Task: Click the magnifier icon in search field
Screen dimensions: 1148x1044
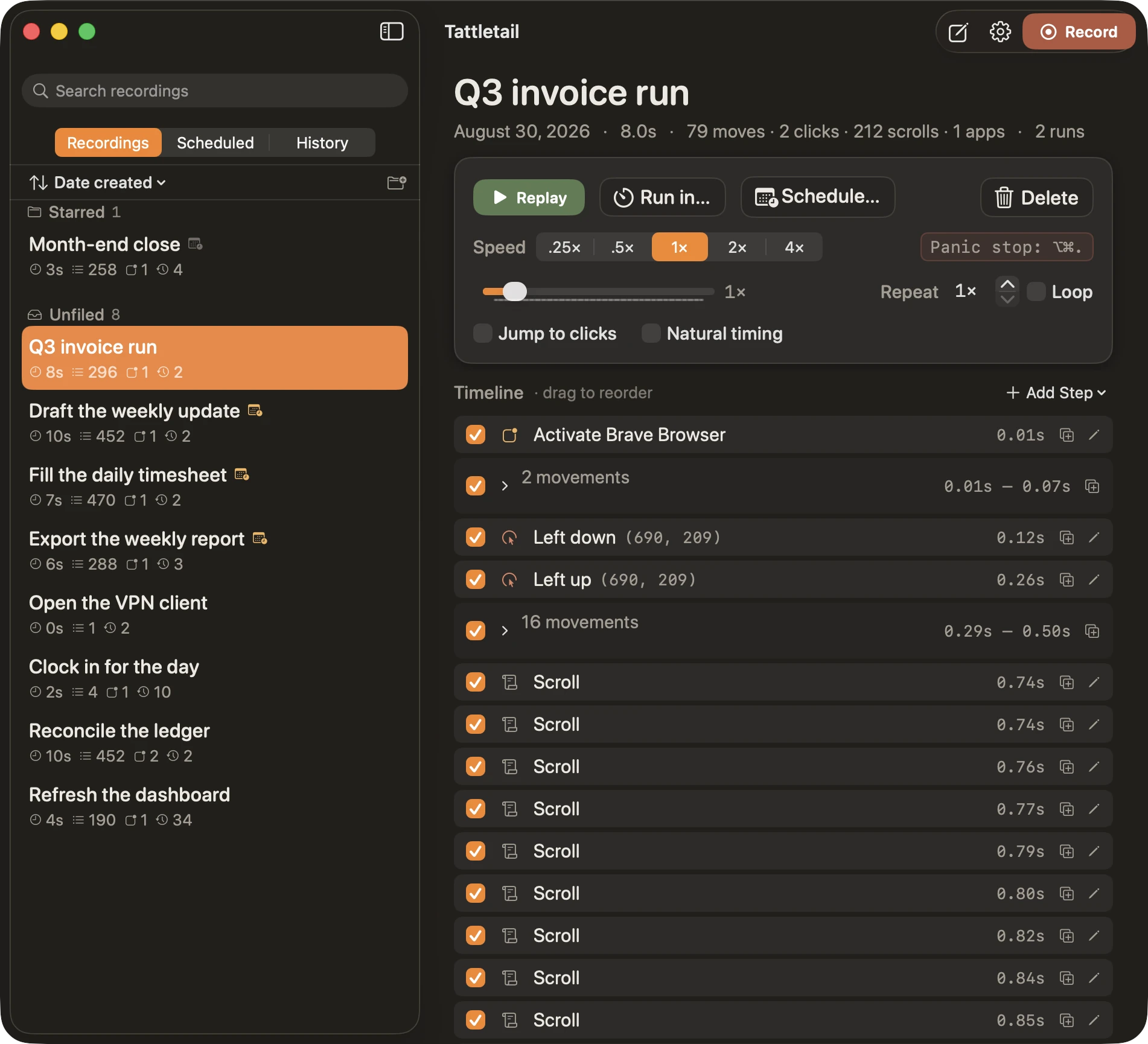Action: 40,91
